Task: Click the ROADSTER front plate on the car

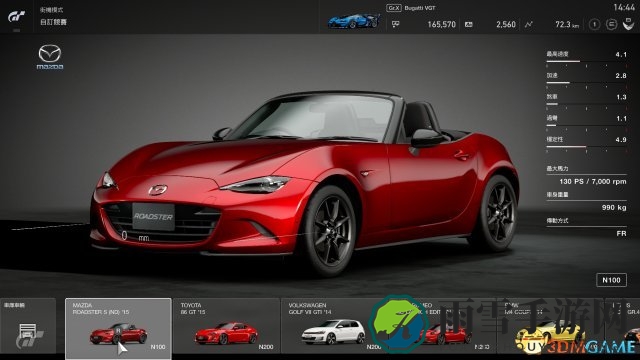Action: (153, 216)
